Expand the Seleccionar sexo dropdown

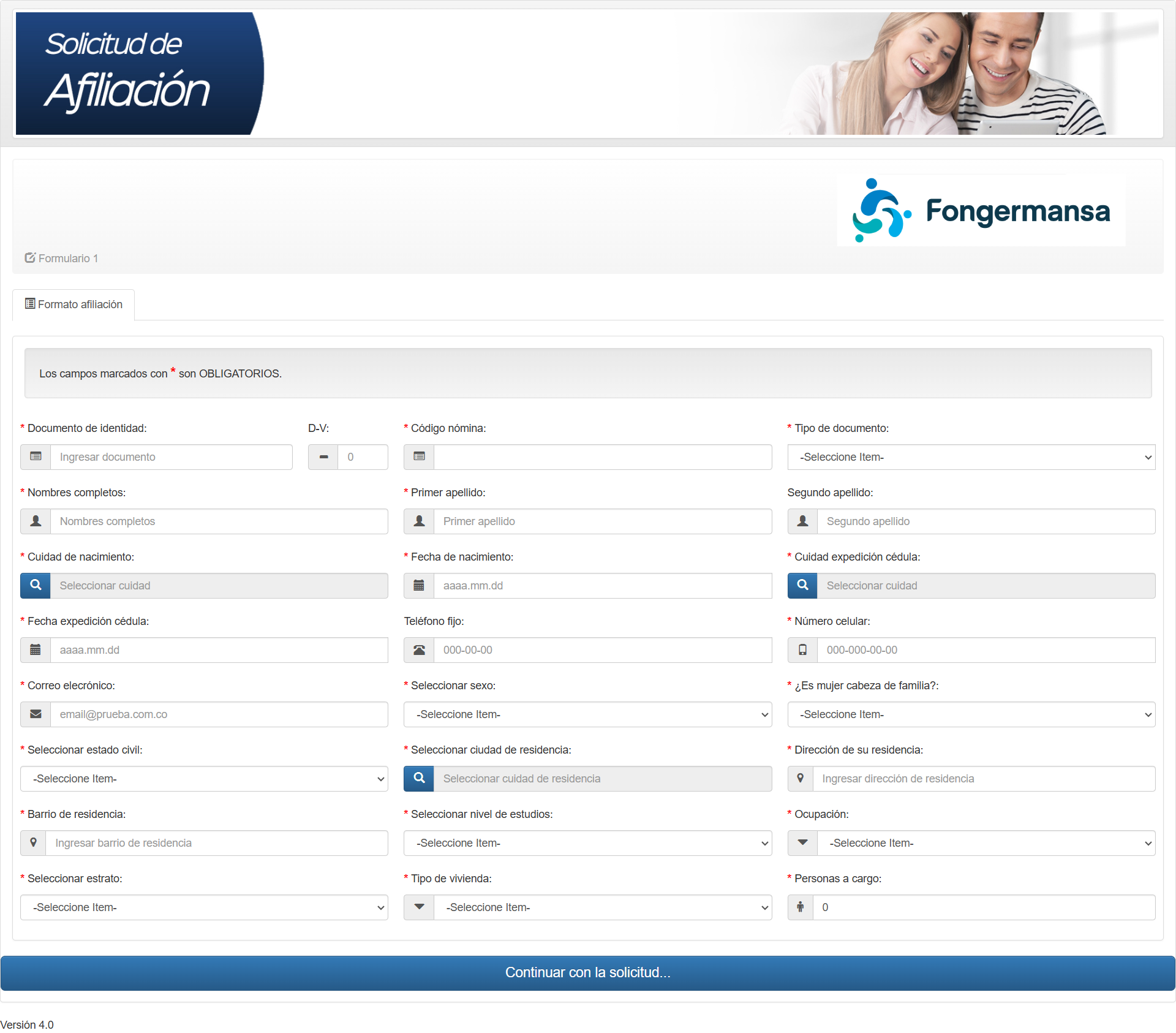tap(587, 714)
